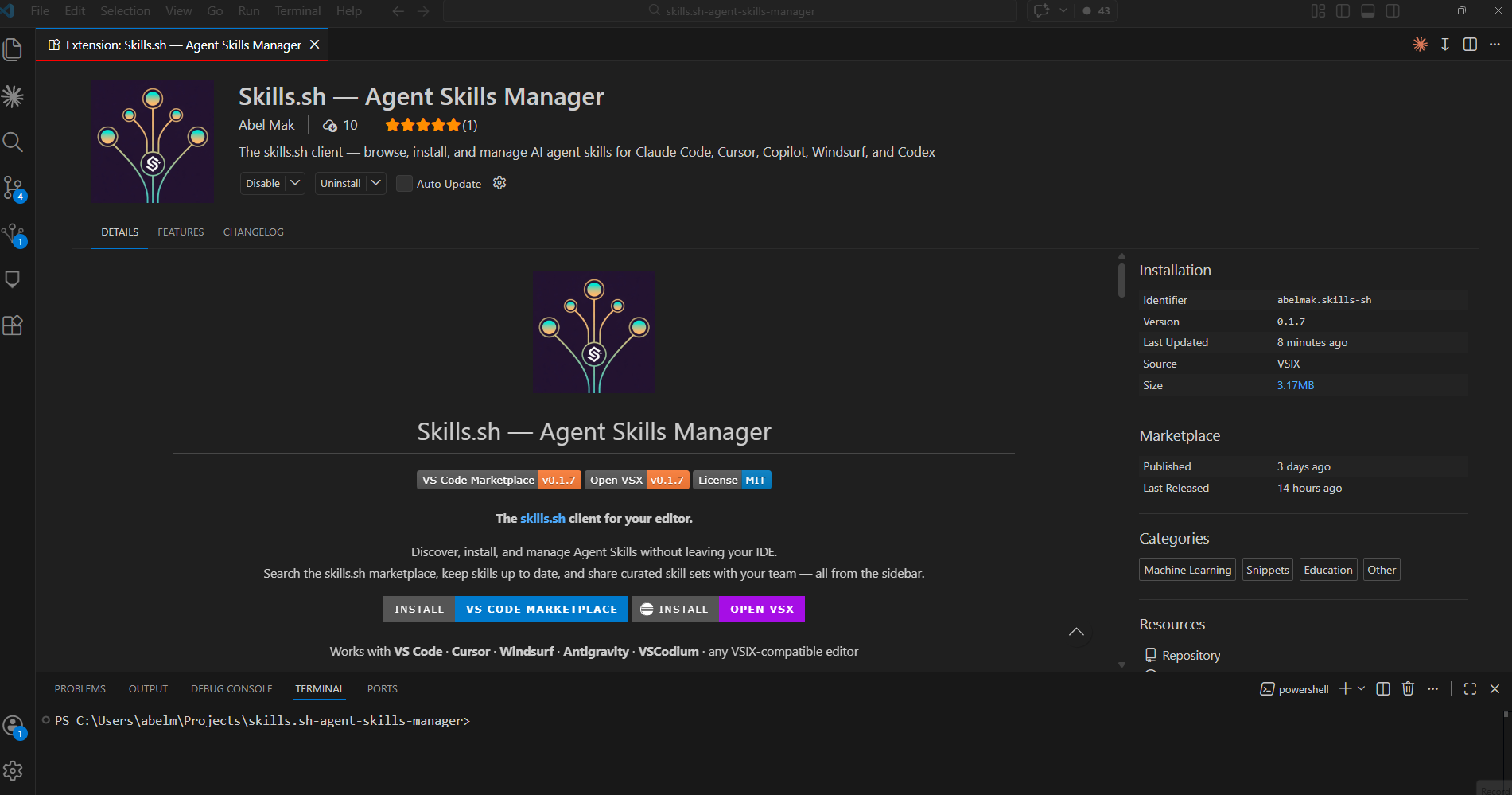Screen dimensions: 1512x795
Task: Switch to PROBLEMS panel tab
Action: coord(80,689)
